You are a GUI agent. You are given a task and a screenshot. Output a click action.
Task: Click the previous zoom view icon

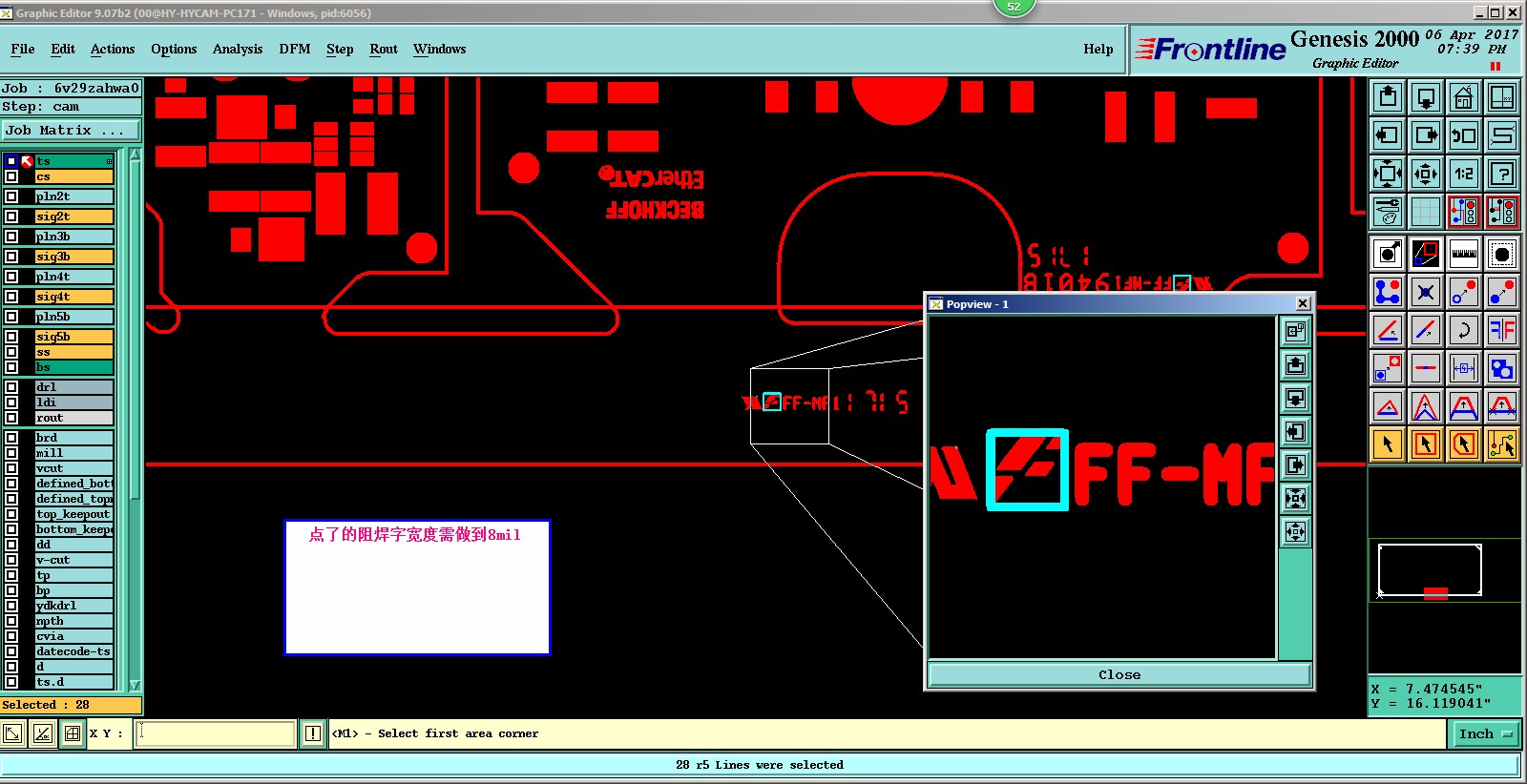point(1464,135)
